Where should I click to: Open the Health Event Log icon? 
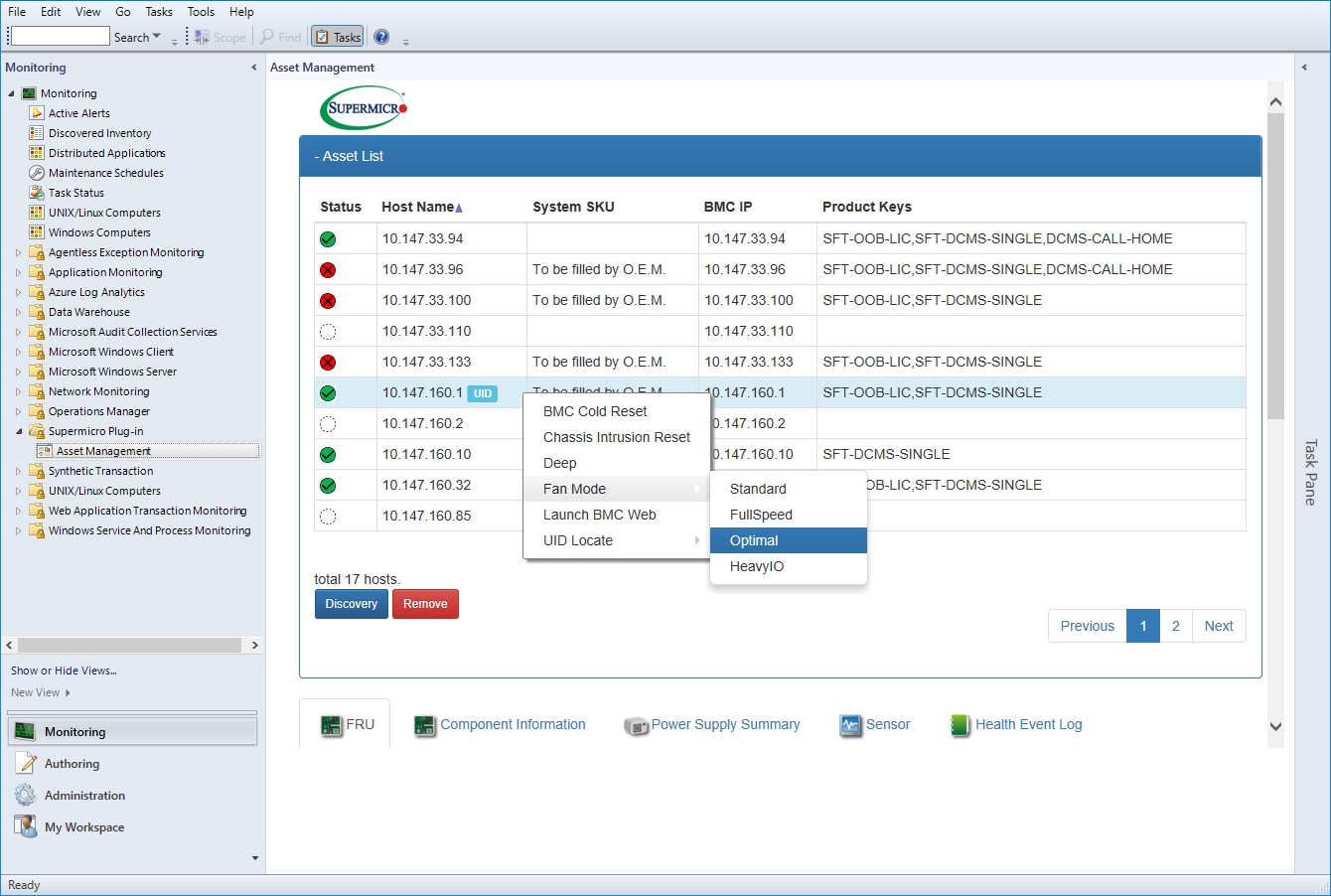tap(960, 725)
